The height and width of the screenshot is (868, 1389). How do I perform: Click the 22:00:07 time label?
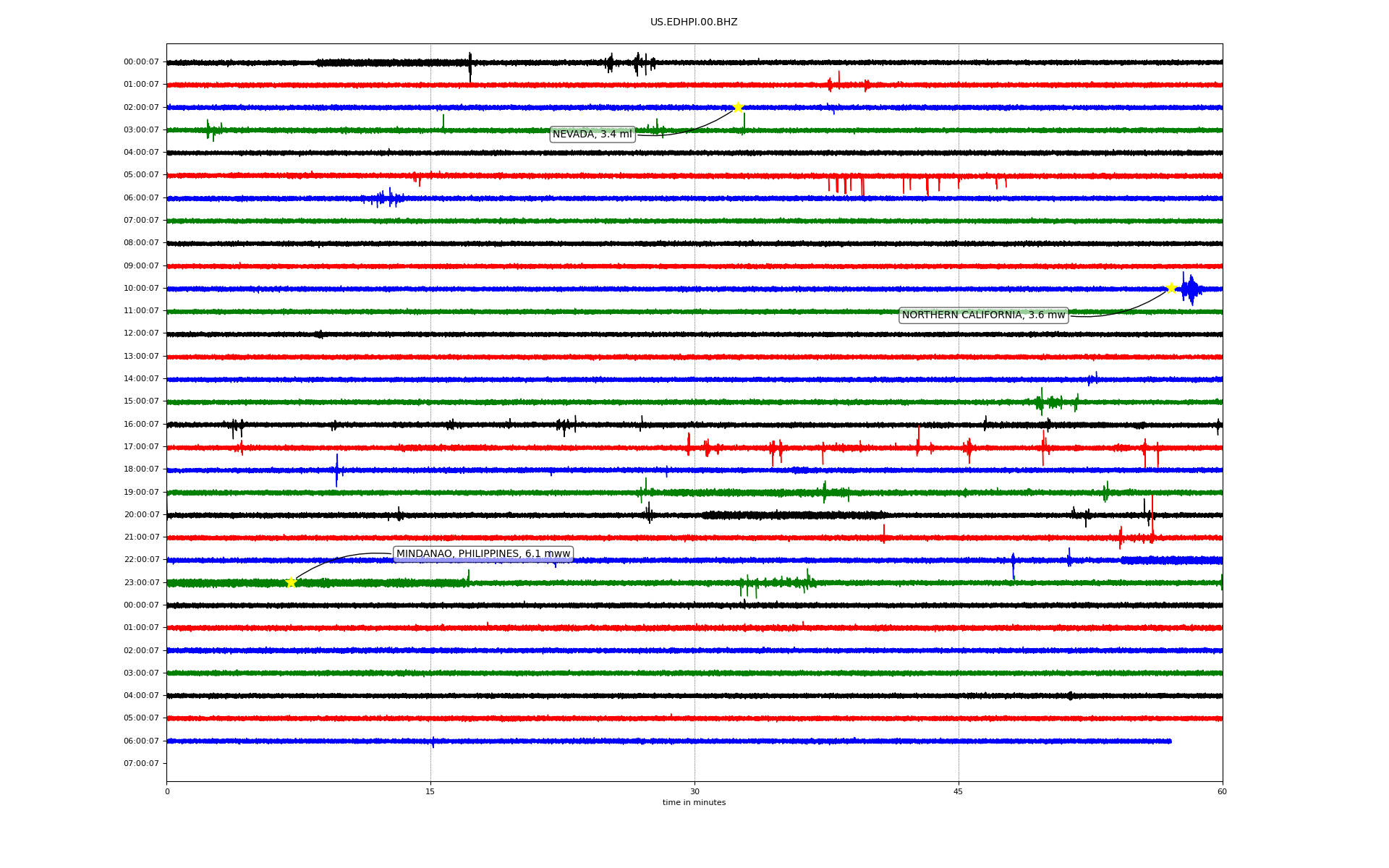tap(141, 560)
